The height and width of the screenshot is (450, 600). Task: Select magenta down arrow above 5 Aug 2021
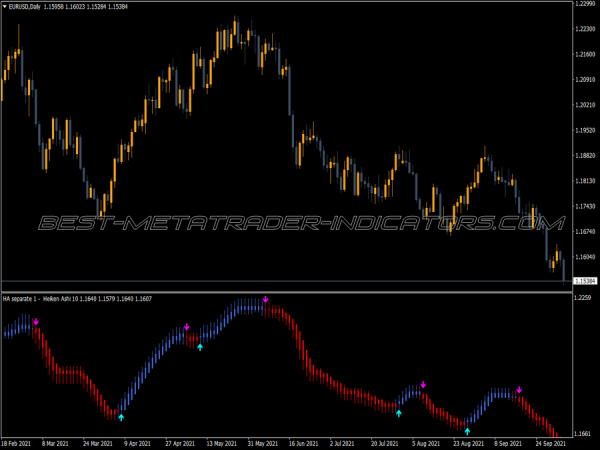[423, 385]
